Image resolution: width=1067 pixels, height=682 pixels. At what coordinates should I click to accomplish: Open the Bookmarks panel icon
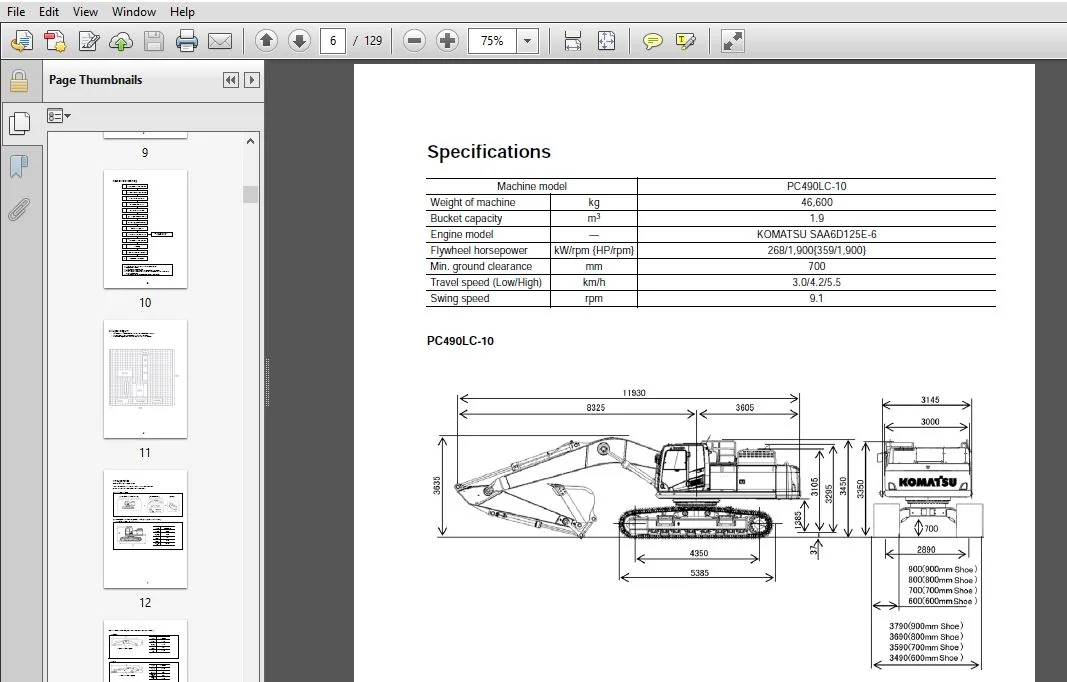pyautogui.click(x=19, y=166)
